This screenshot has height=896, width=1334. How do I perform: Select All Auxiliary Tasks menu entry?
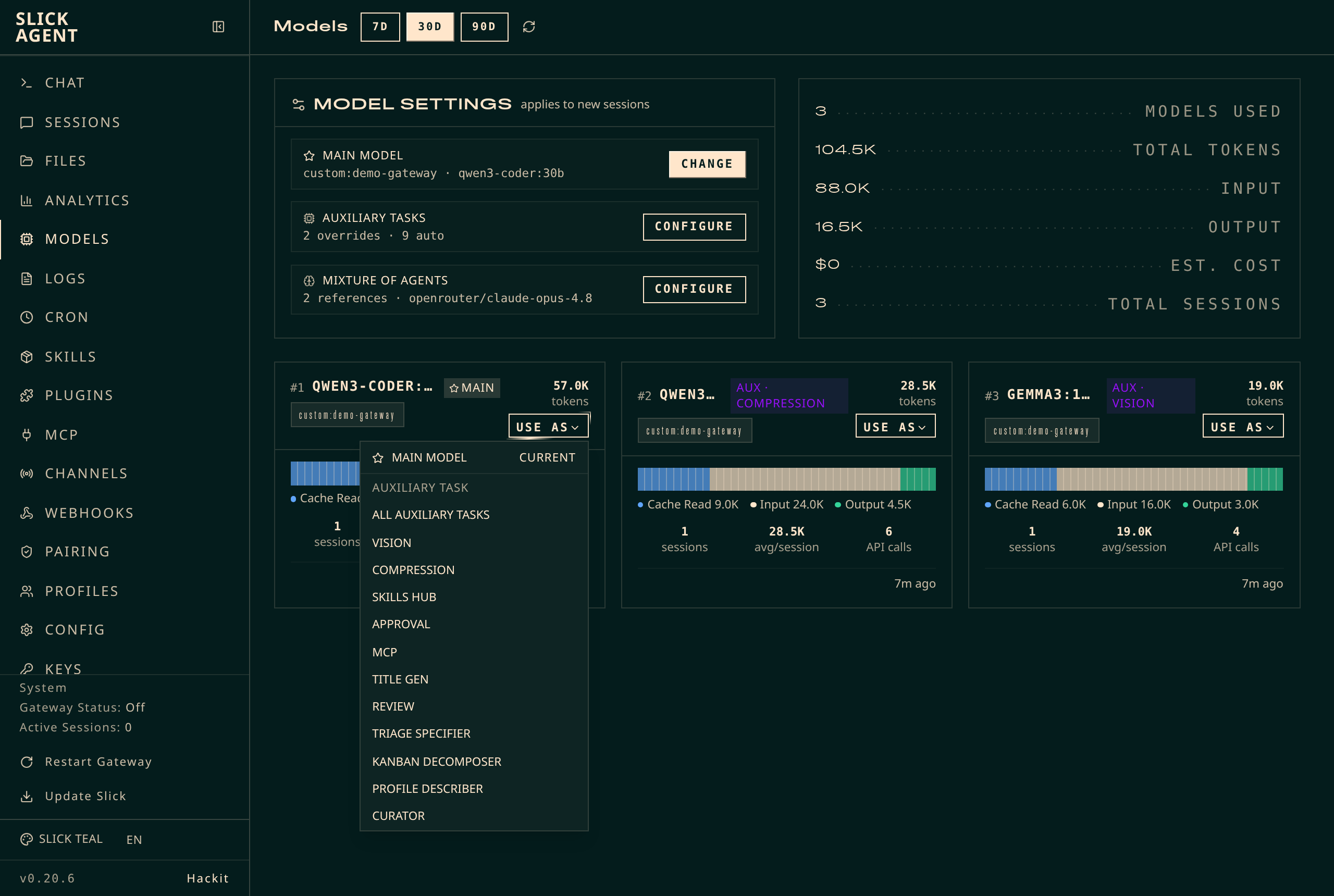coord(474,515)
